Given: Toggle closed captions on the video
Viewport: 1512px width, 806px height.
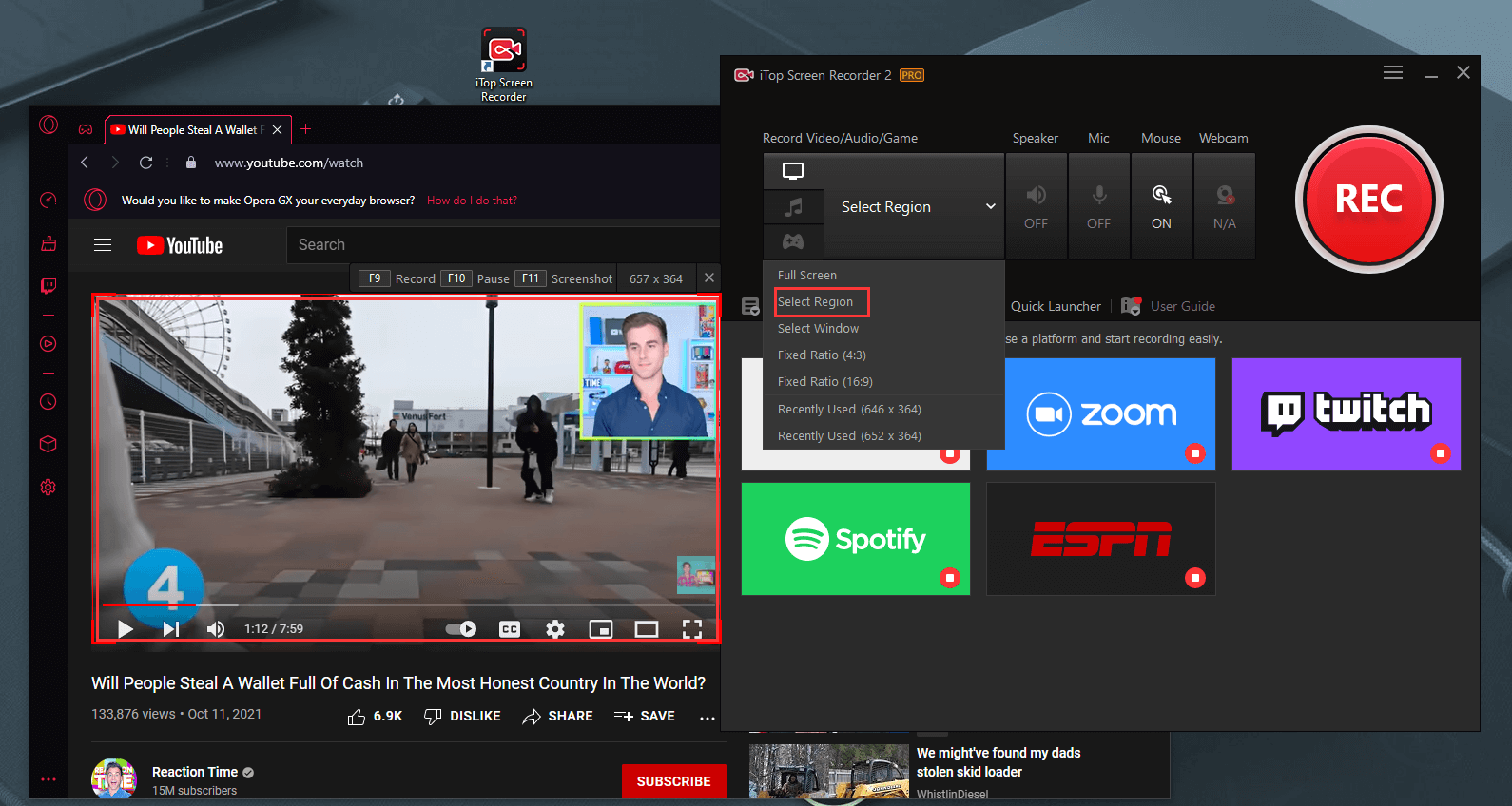Looking at the screenshot, I should (x=510, y=628).
